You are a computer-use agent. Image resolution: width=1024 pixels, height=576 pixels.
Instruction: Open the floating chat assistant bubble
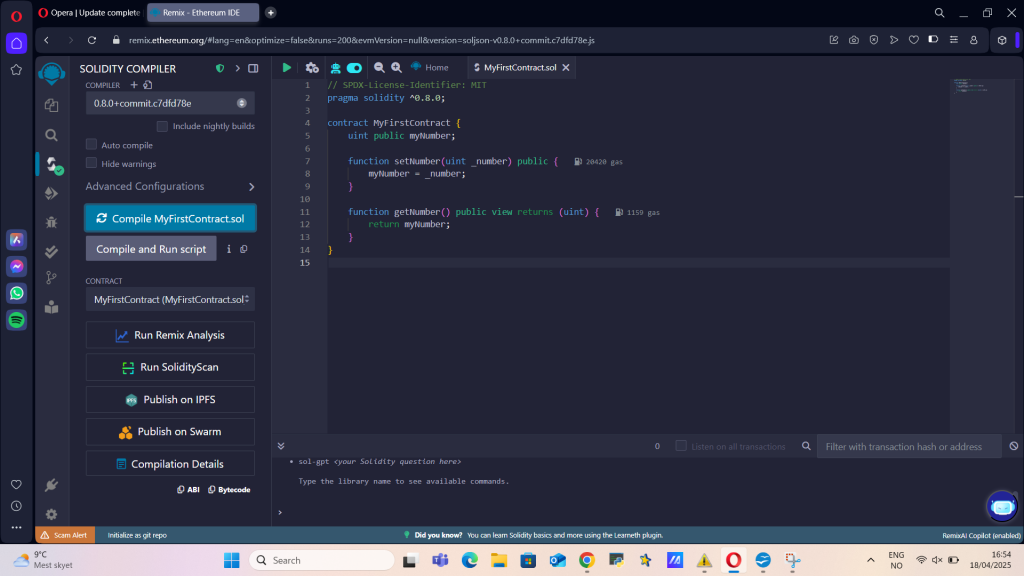tap(1002, 506)
